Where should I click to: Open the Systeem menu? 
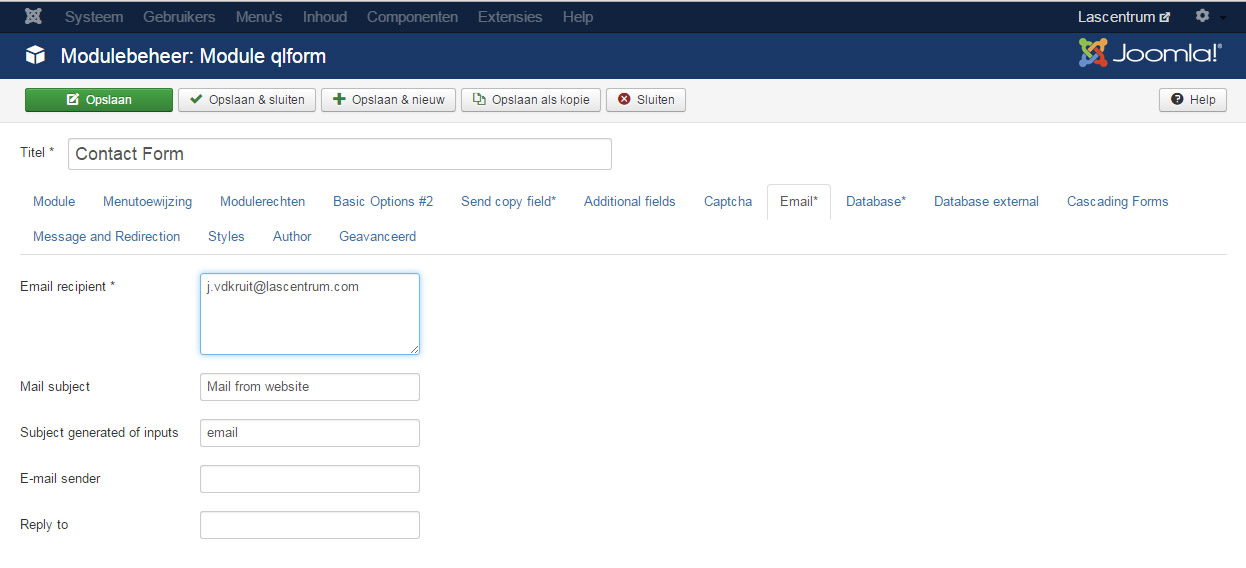pos(94,17)
